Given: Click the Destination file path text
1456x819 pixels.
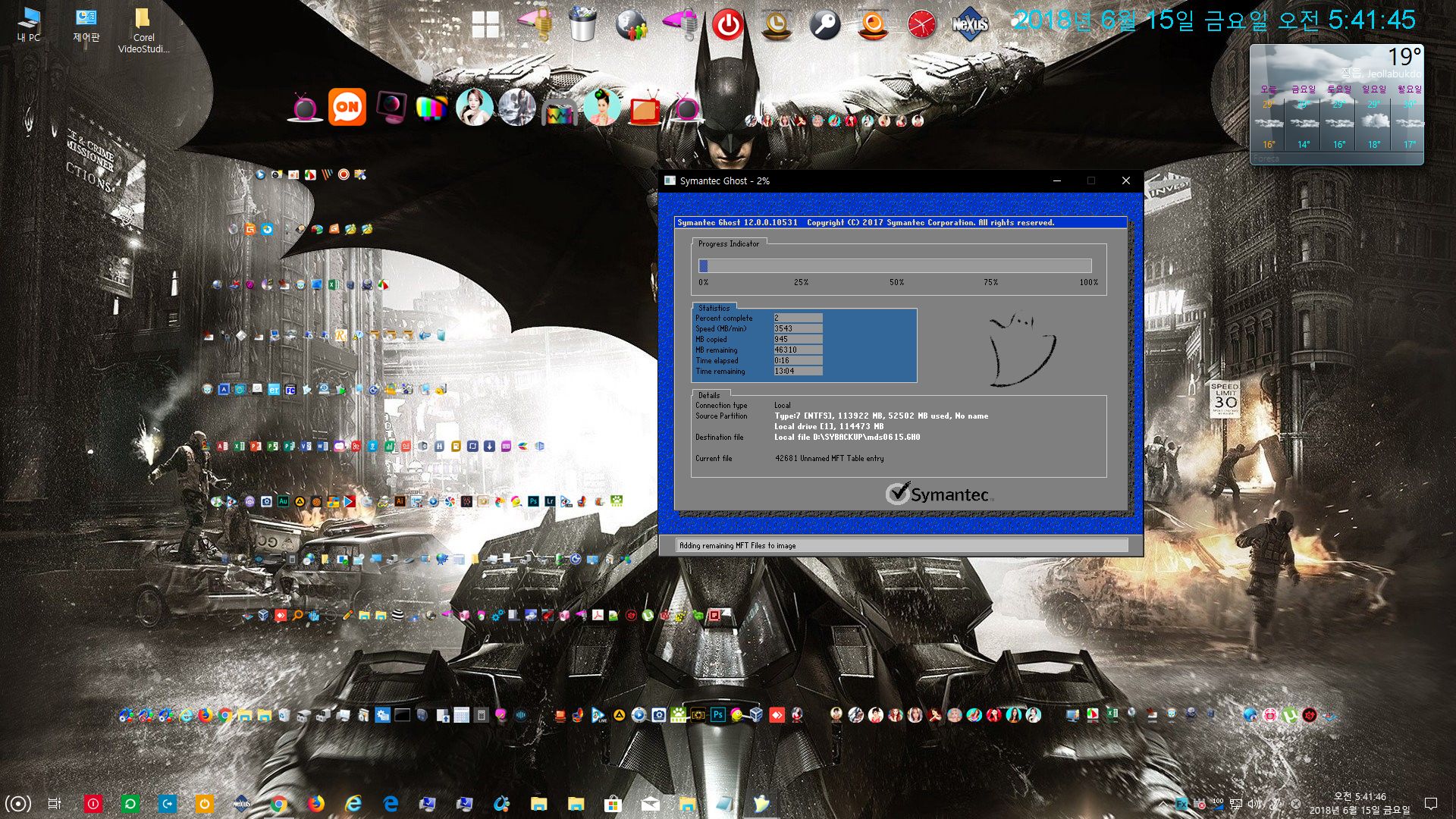Looking at the screenshot, I should point(846,438).
